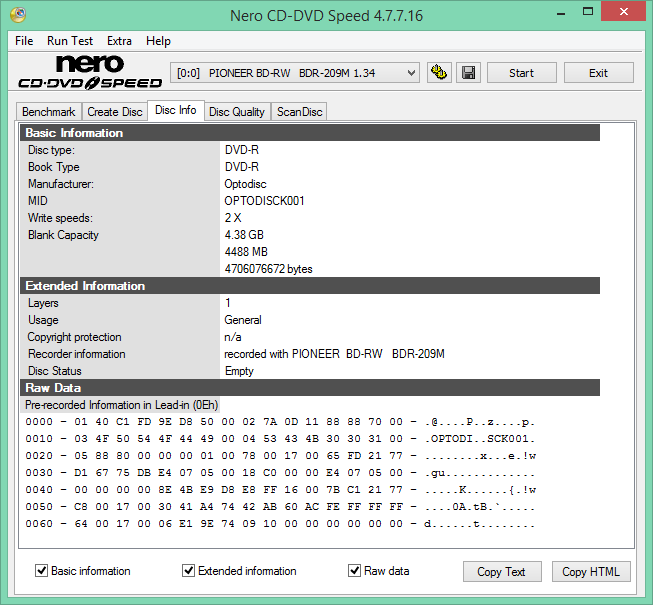The height and width of the screenshot is (605, 653).
Task: Click the Basic Information section header
Action: [310, 133]
